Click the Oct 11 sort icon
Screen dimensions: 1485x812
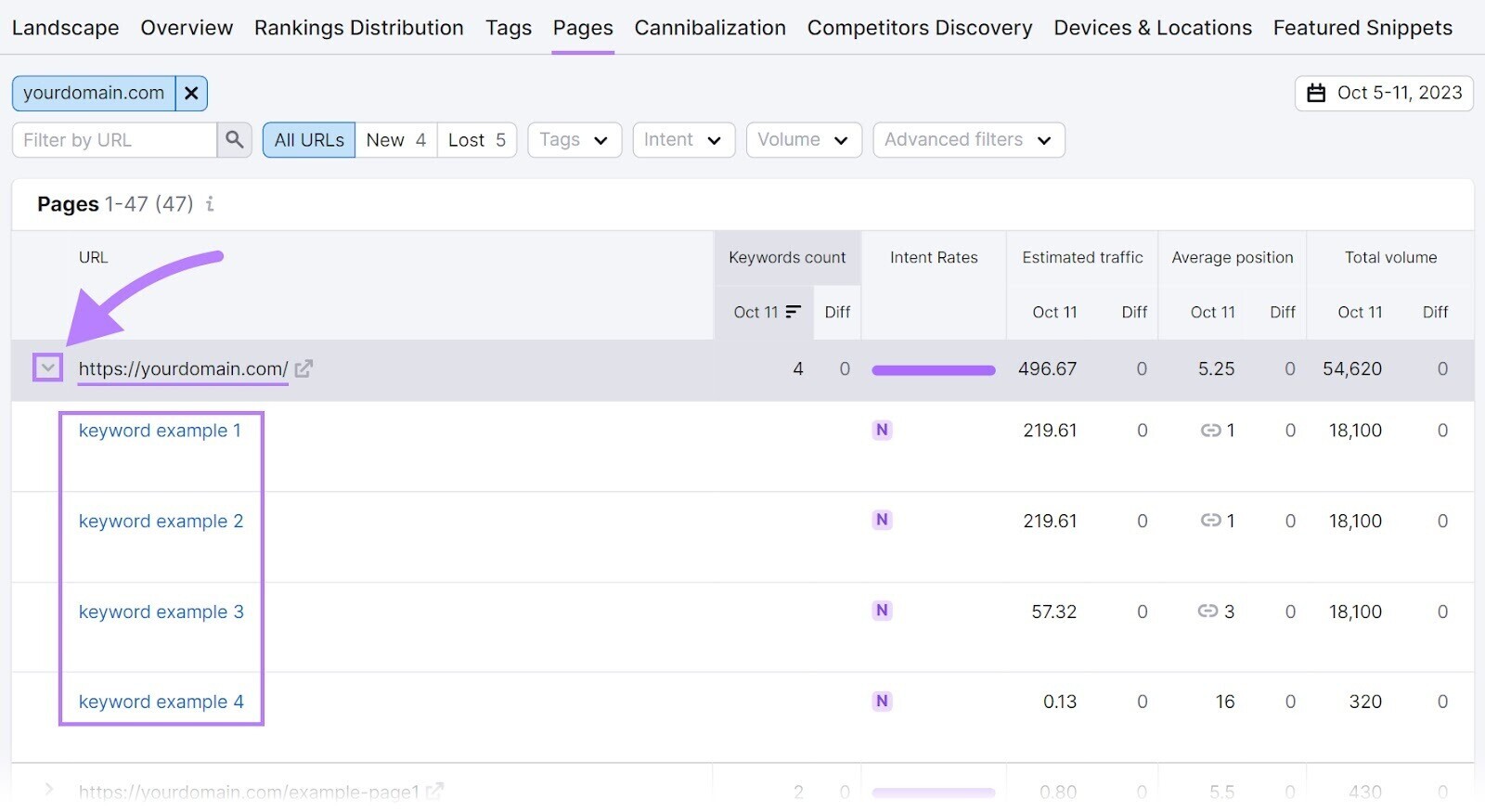coord(793,312)
